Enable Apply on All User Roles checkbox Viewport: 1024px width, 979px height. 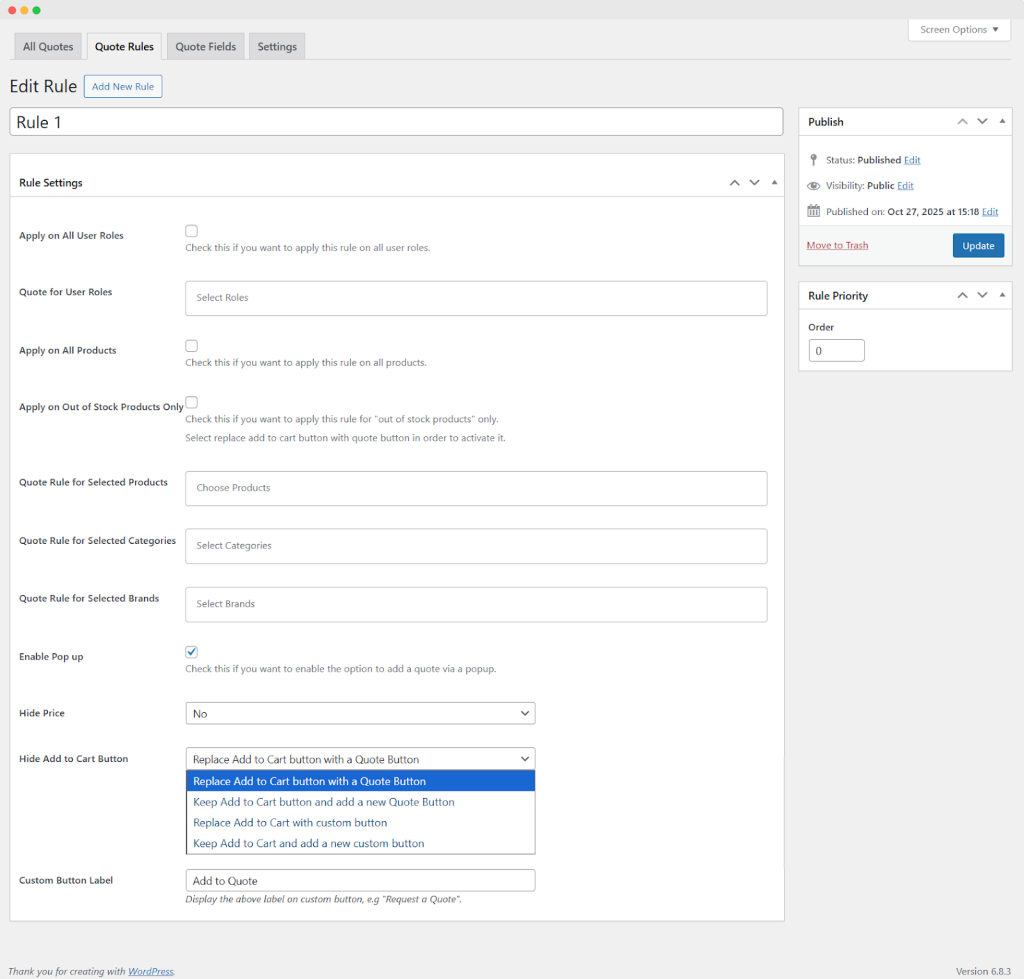pos(191,231)
